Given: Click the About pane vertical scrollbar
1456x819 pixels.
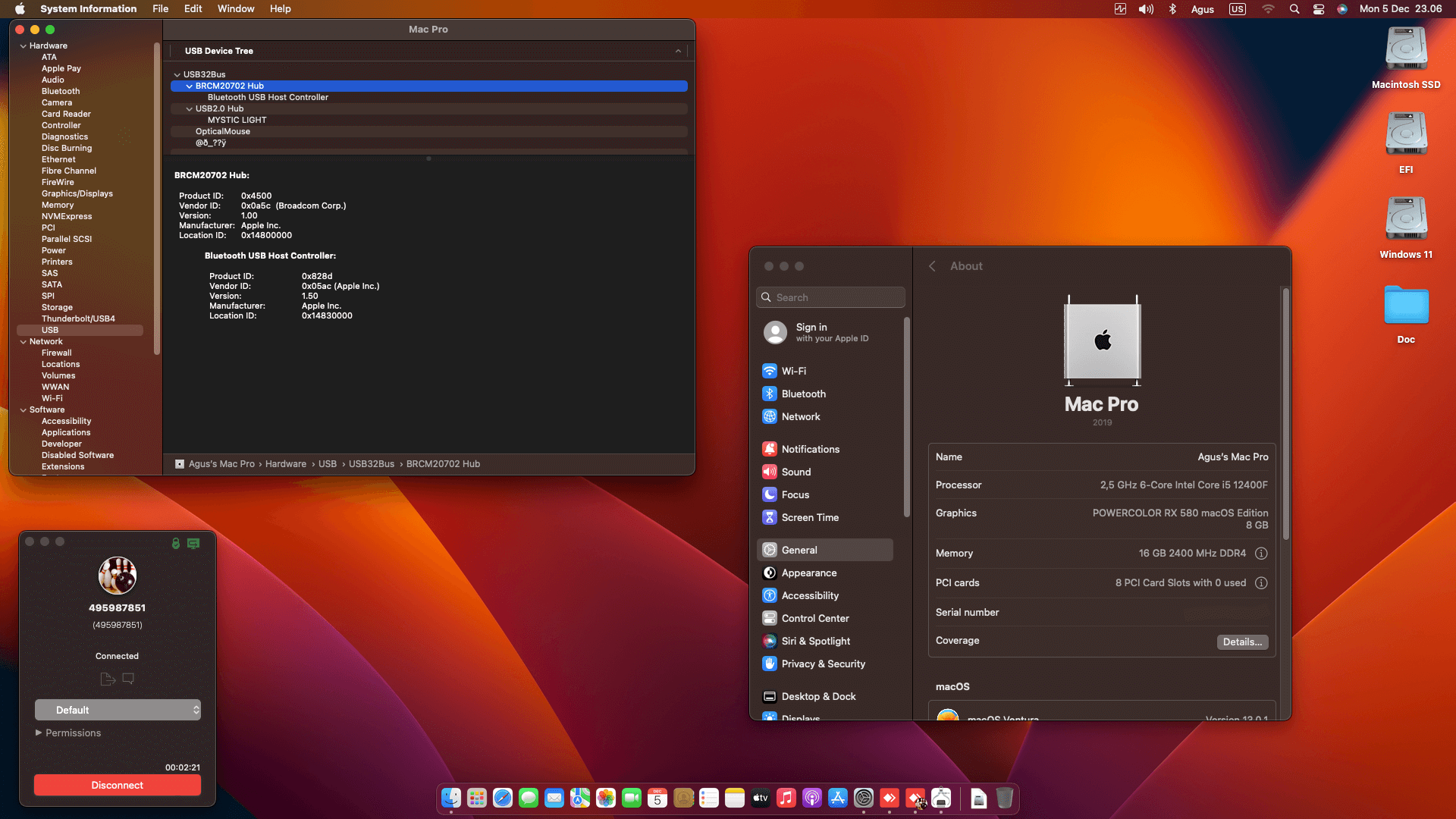Looking at the screenshot, I should (1285, 415).
